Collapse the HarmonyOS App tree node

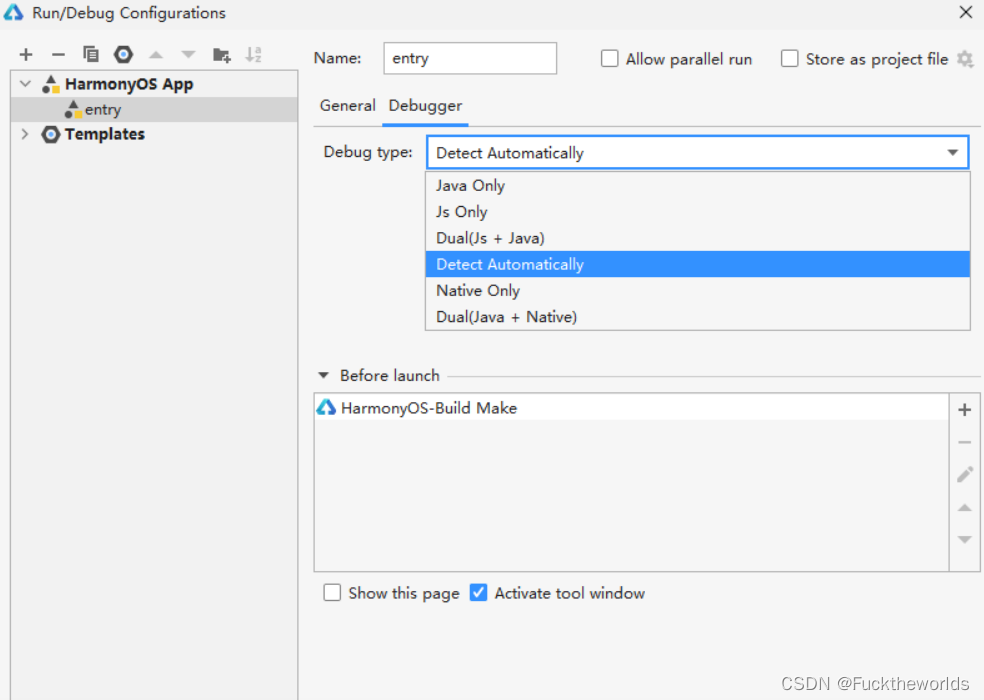(x=25, y=83)
